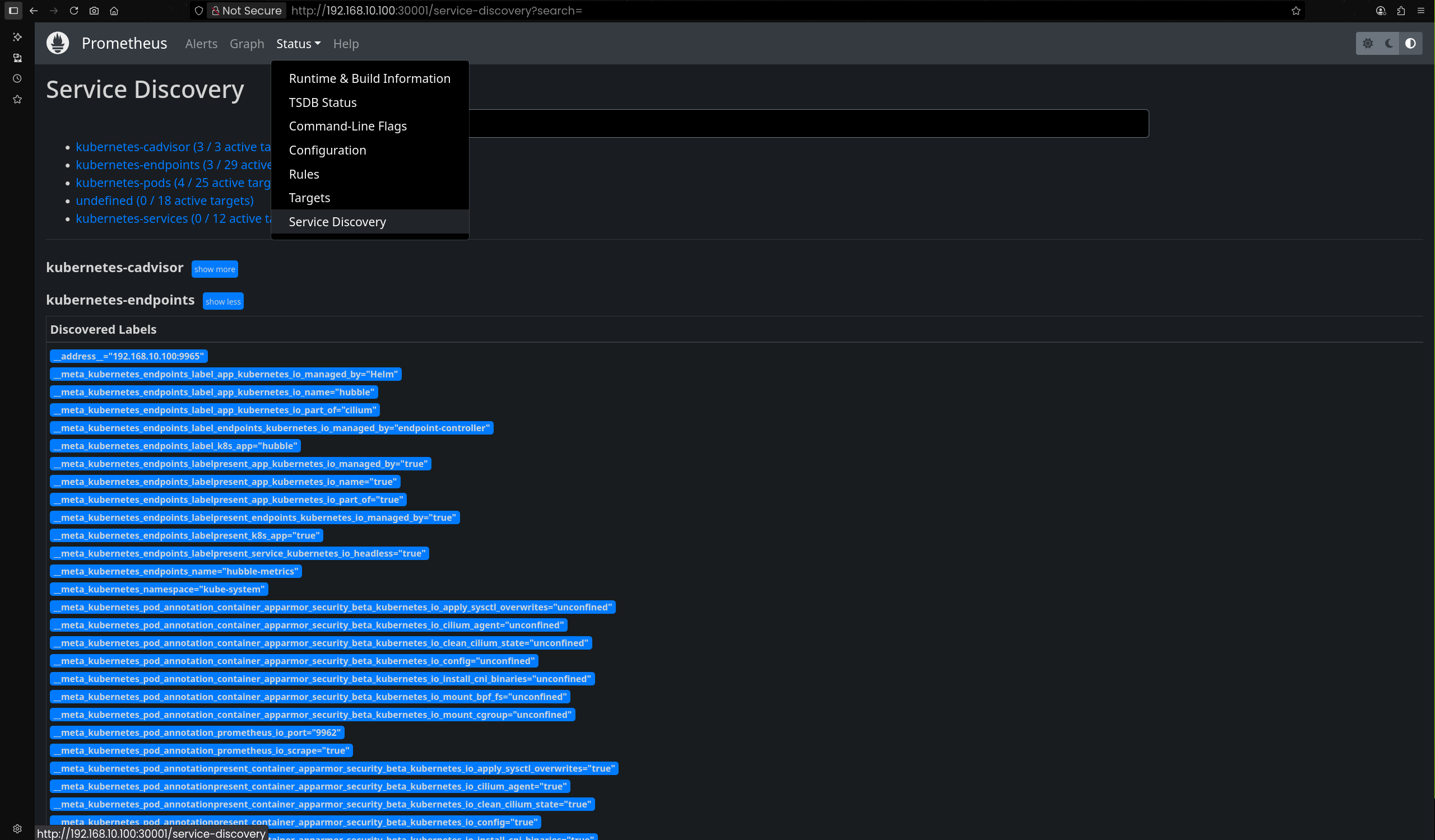The width and height of the screenshot is (1435, 840).
Task: Click the io_mount_cgroup="unconfined" label
Action: [x=313, y=715]
